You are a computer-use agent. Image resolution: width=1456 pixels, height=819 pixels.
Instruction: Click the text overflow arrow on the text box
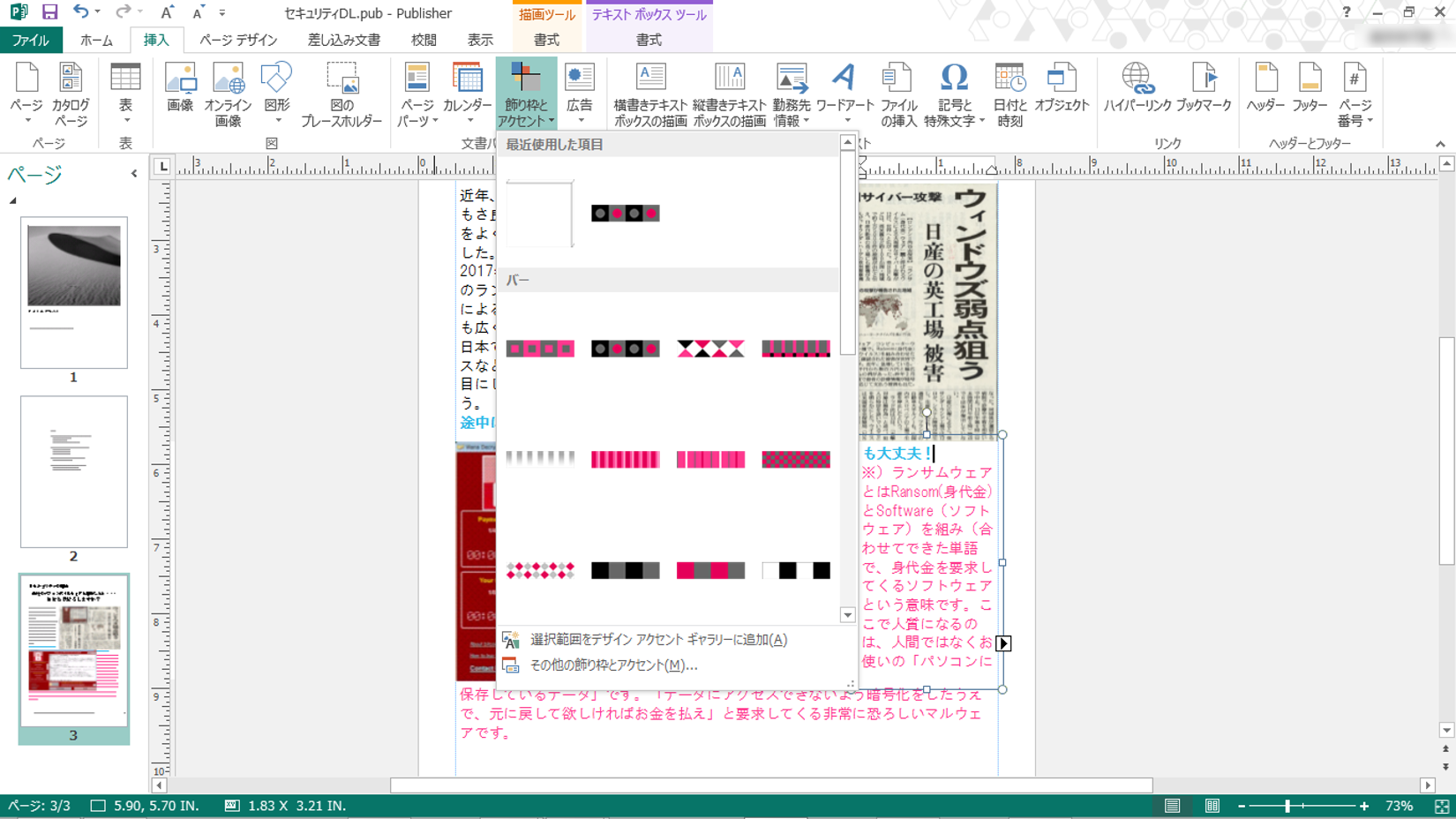(1003, 643)
